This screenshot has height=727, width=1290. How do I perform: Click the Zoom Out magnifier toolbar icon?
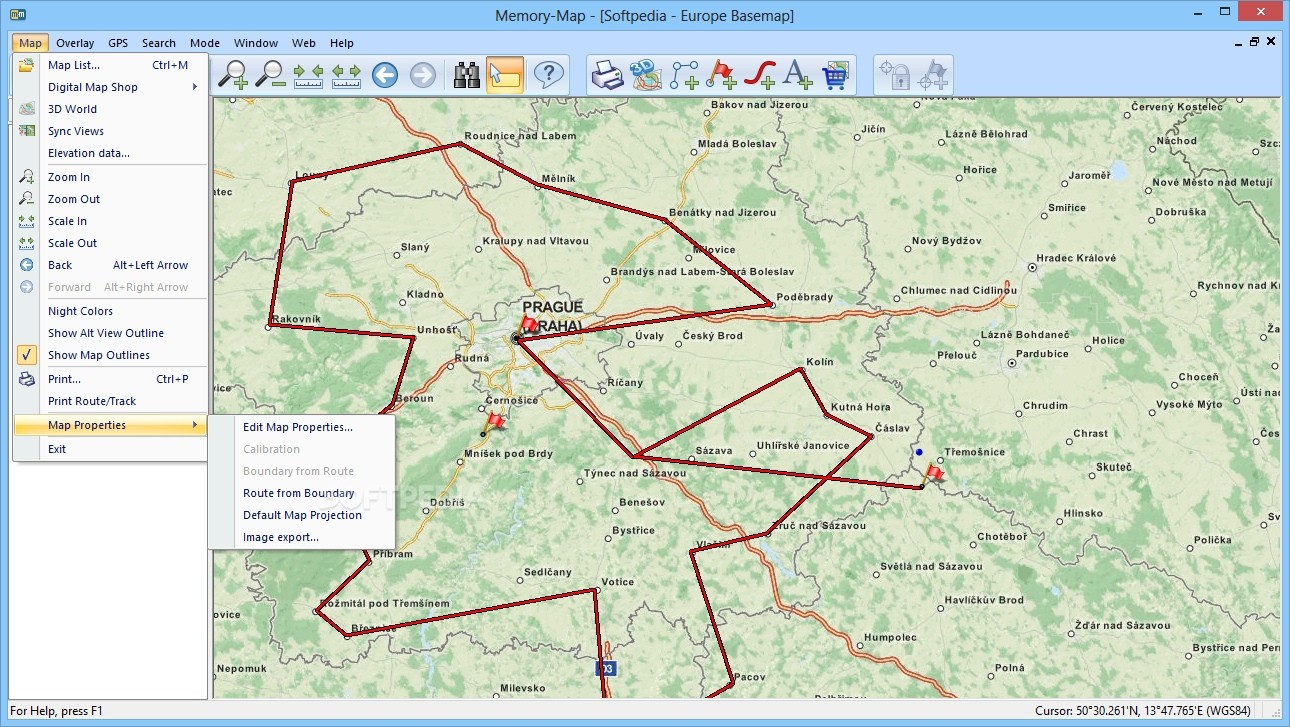coord(271,75)
